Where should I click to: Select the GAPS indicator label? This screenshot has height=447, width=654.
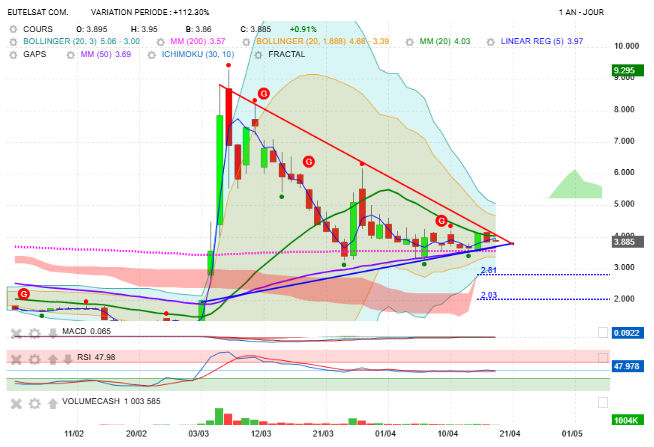pos(35,54)
